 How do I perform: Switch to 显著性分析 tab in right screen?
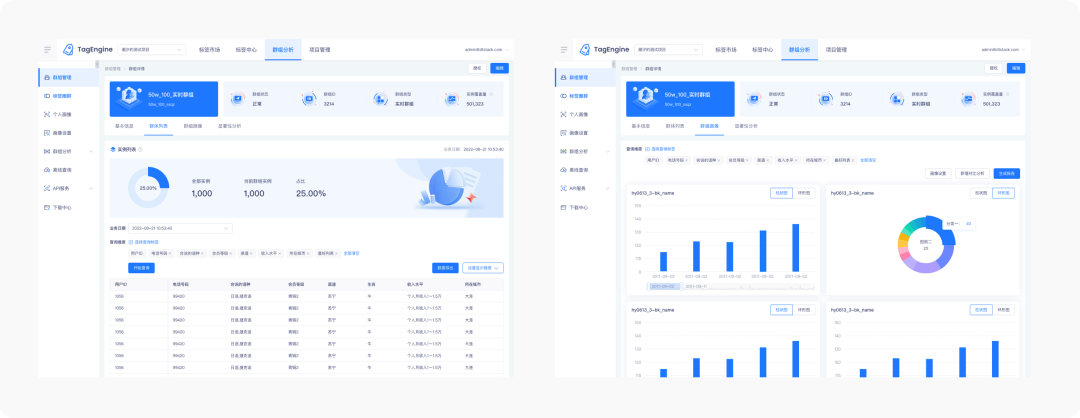click(x=746, y=127)
